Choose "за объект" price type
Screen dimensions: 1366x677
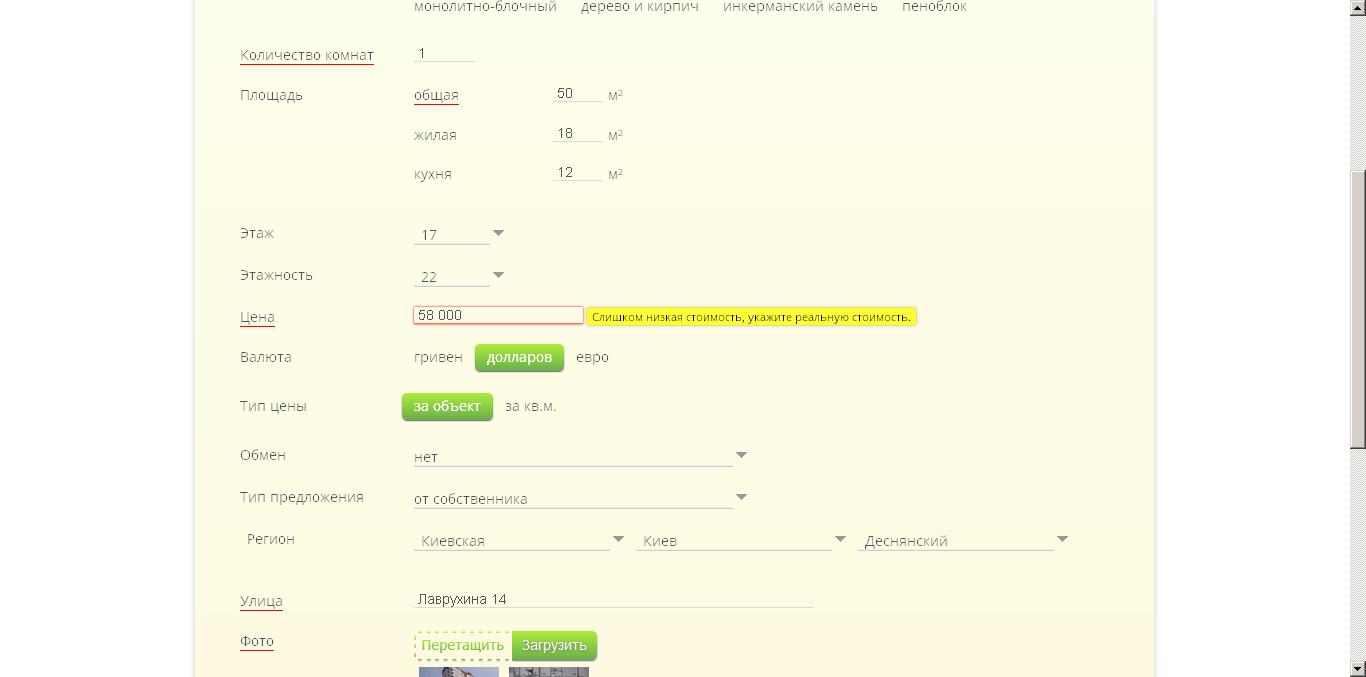click(x=447, y=407)
